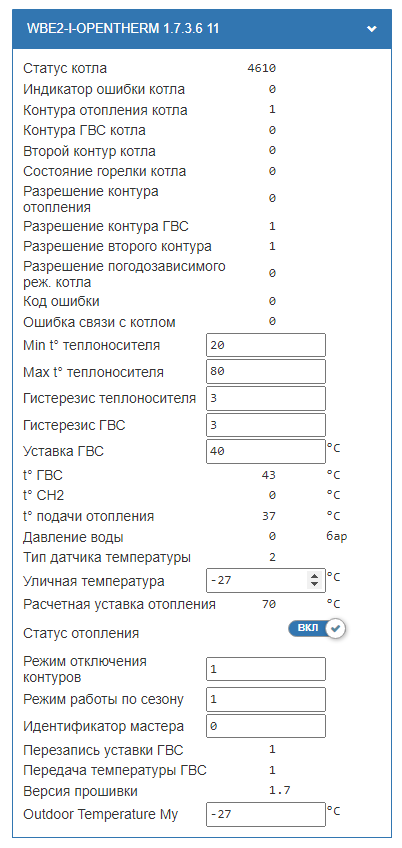The height and width of the screenshot is (848, 402).
Task: Click the Outdoor Temperature My field
Action: 266,814
